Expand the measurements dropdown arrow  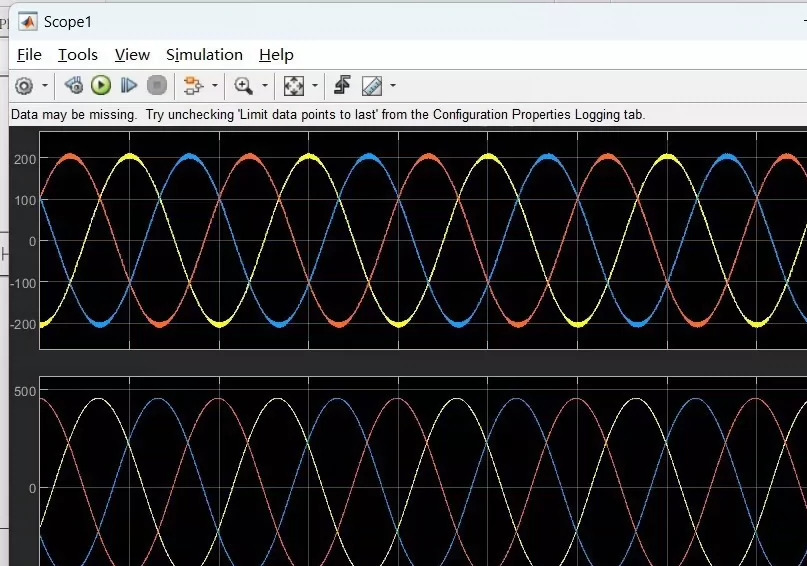(393, 85)
